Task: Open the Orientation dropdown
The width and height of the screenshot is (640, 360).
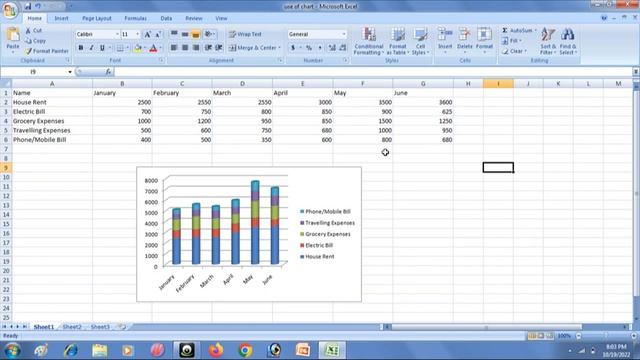Action: 210,34
